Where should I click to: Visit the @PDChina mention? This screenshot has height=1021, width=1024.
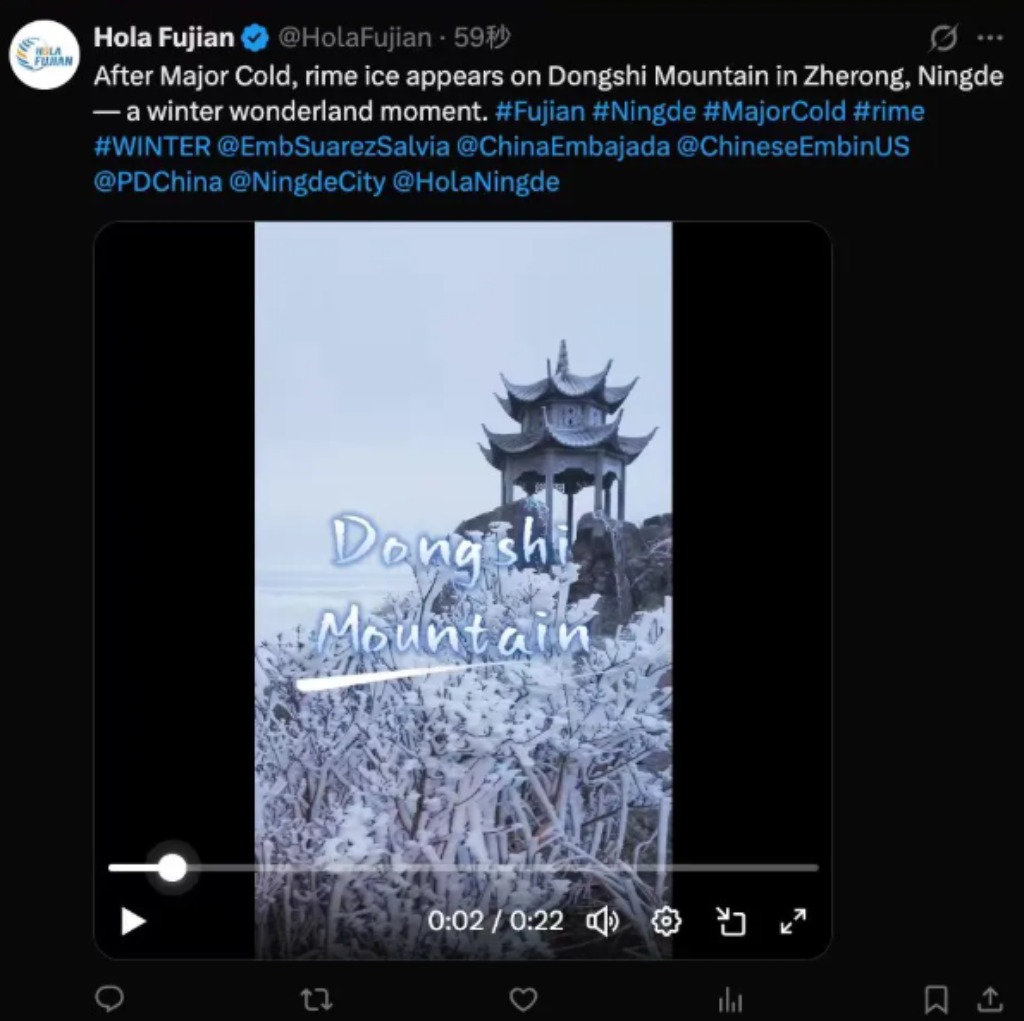pos(158,182)
